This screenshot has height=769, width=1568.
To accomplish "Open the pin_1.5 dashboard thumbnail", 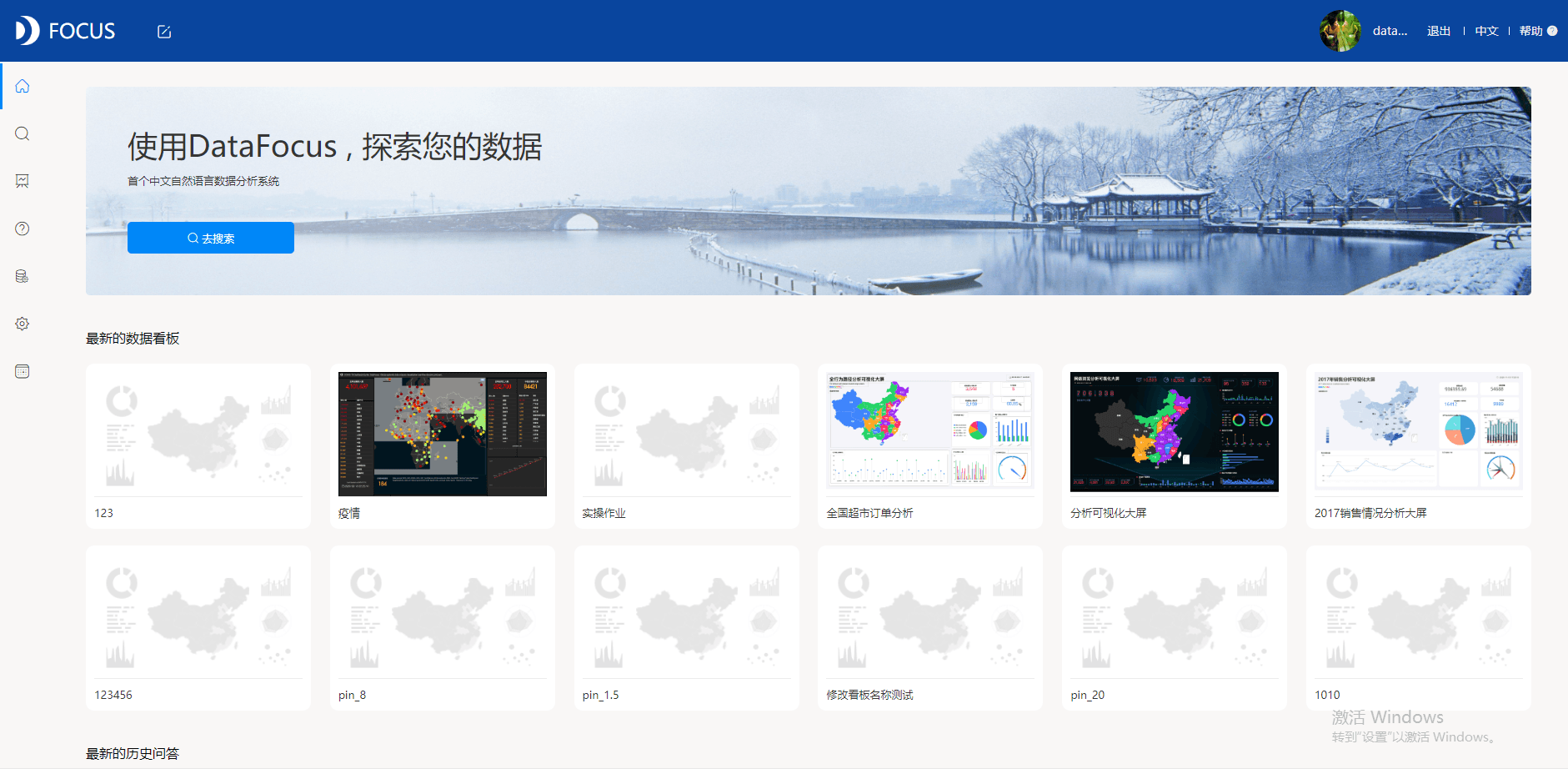I will coord(687,616).
